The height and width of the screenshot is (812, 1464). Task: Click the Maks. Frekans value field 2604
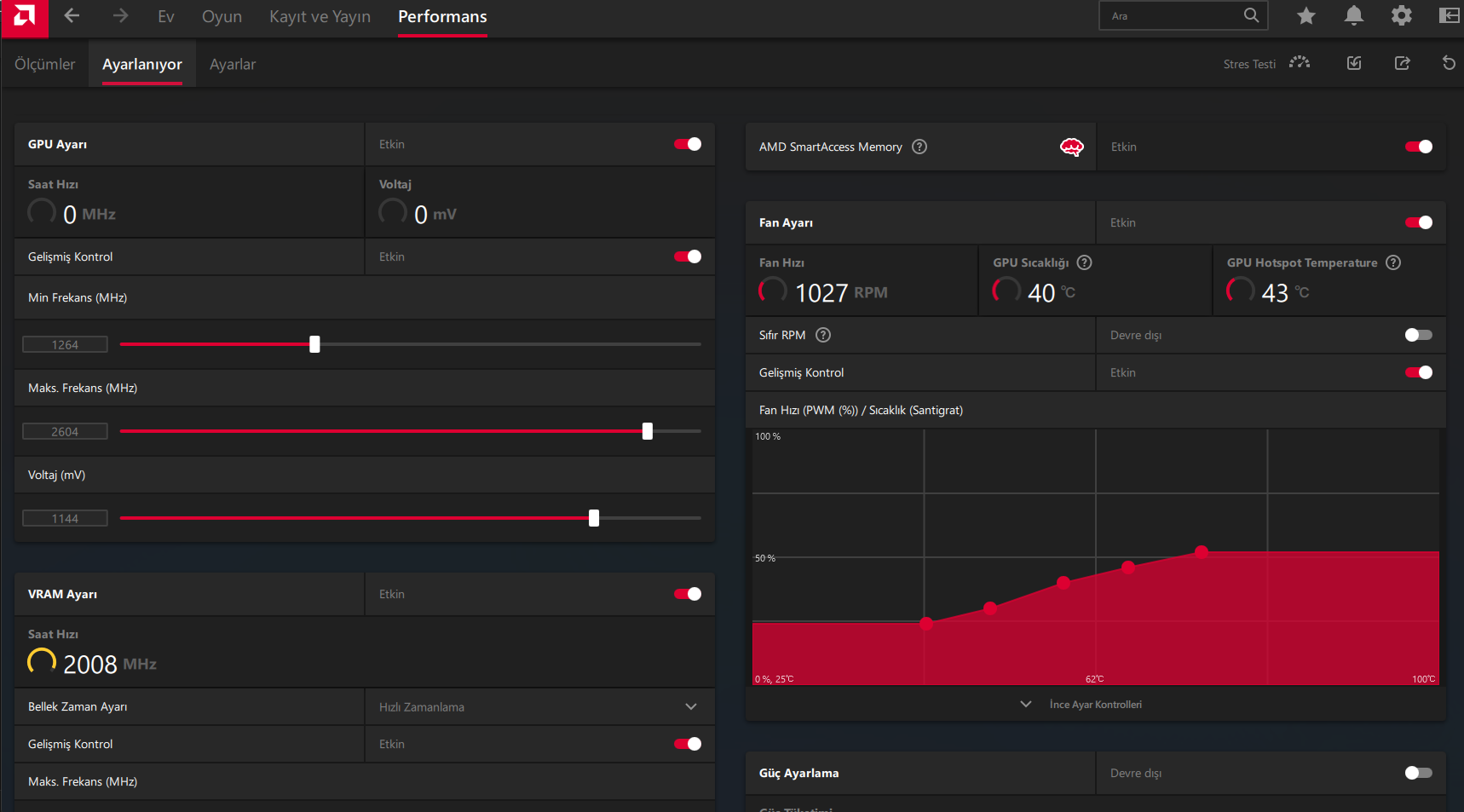pyautogui.click(x=65, y=431)
